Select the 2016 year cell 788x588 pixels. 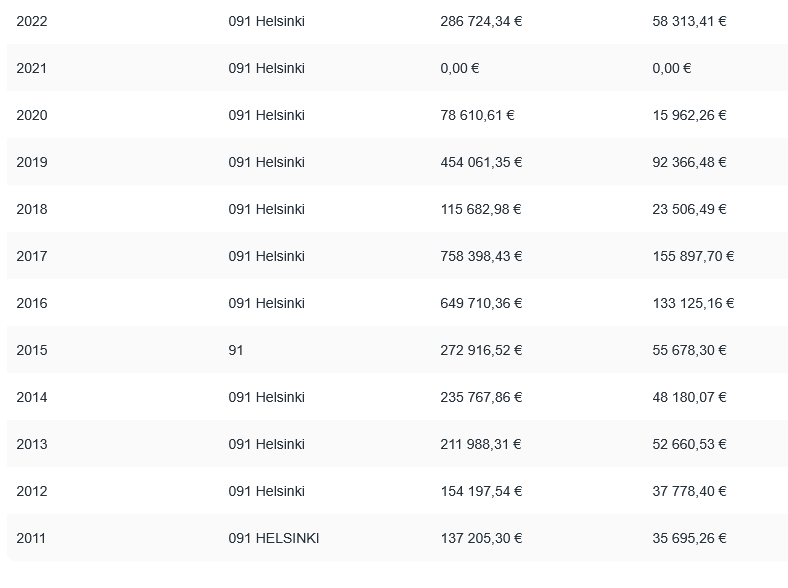click(x=32, y=303)
